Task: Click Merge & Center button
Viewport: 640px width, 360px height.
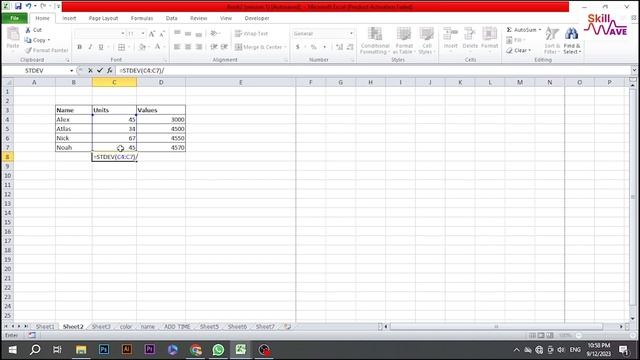Action: coord(258,47)
